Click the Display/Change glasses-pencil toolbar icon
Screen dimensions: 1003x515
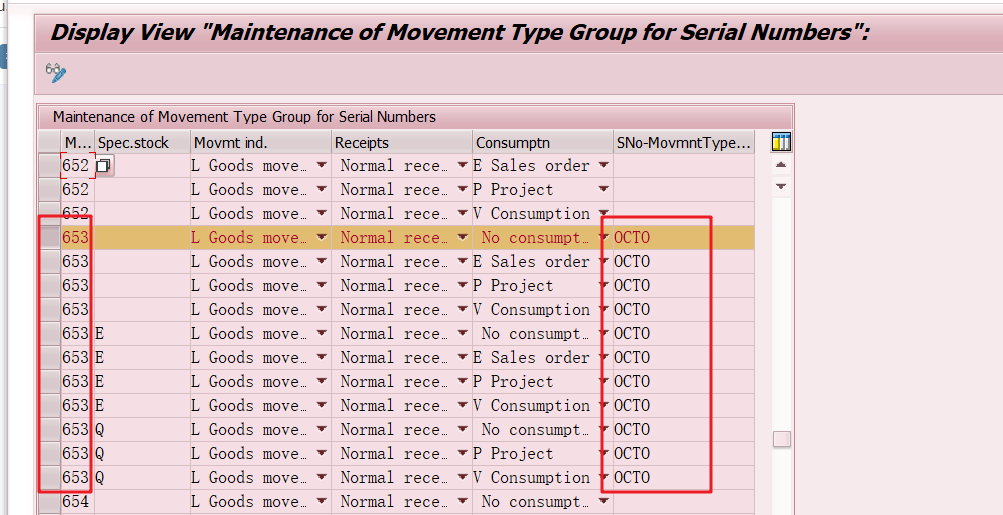click(x=56, y=73)
